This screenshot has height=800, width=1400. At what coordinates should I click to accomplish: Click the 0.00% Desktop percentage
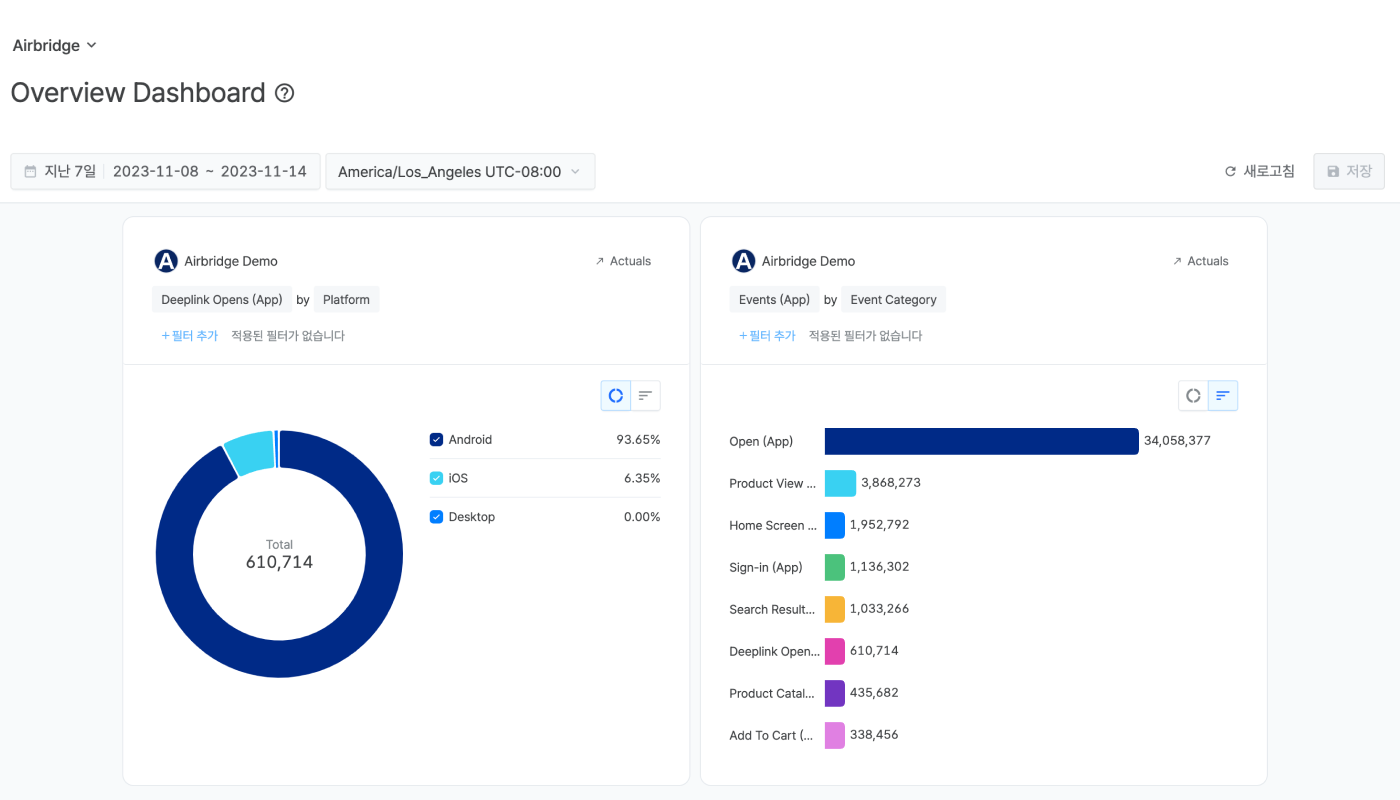click(x=642, y=517)
